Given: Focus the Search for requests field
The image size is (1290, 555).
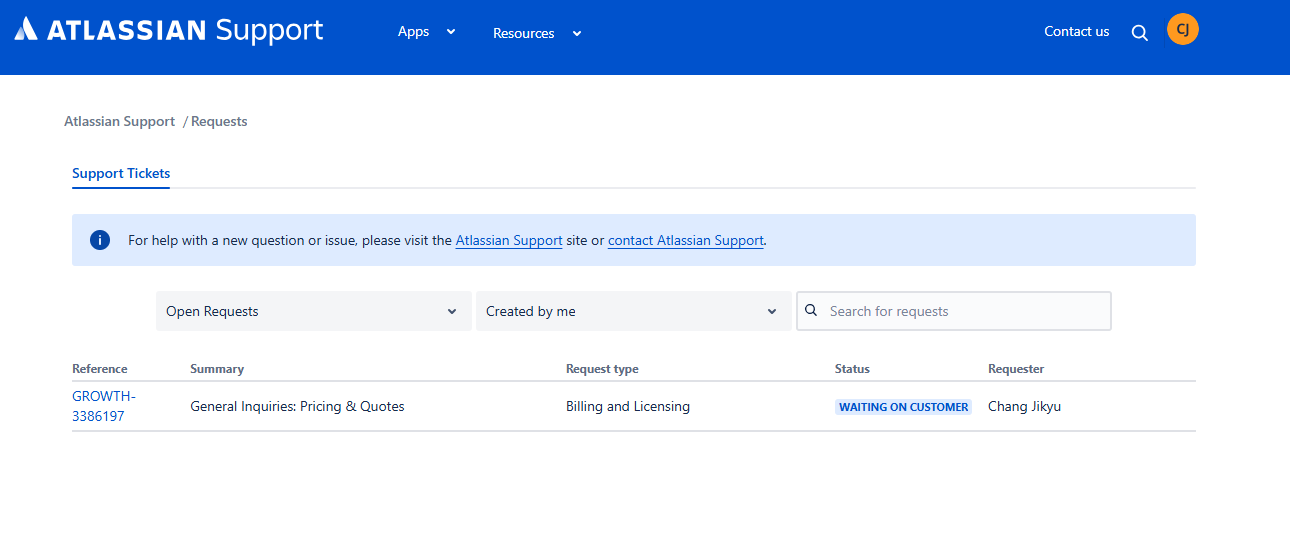Looking at the screenshot, I should pyautogui.click(x=954, y=311).
